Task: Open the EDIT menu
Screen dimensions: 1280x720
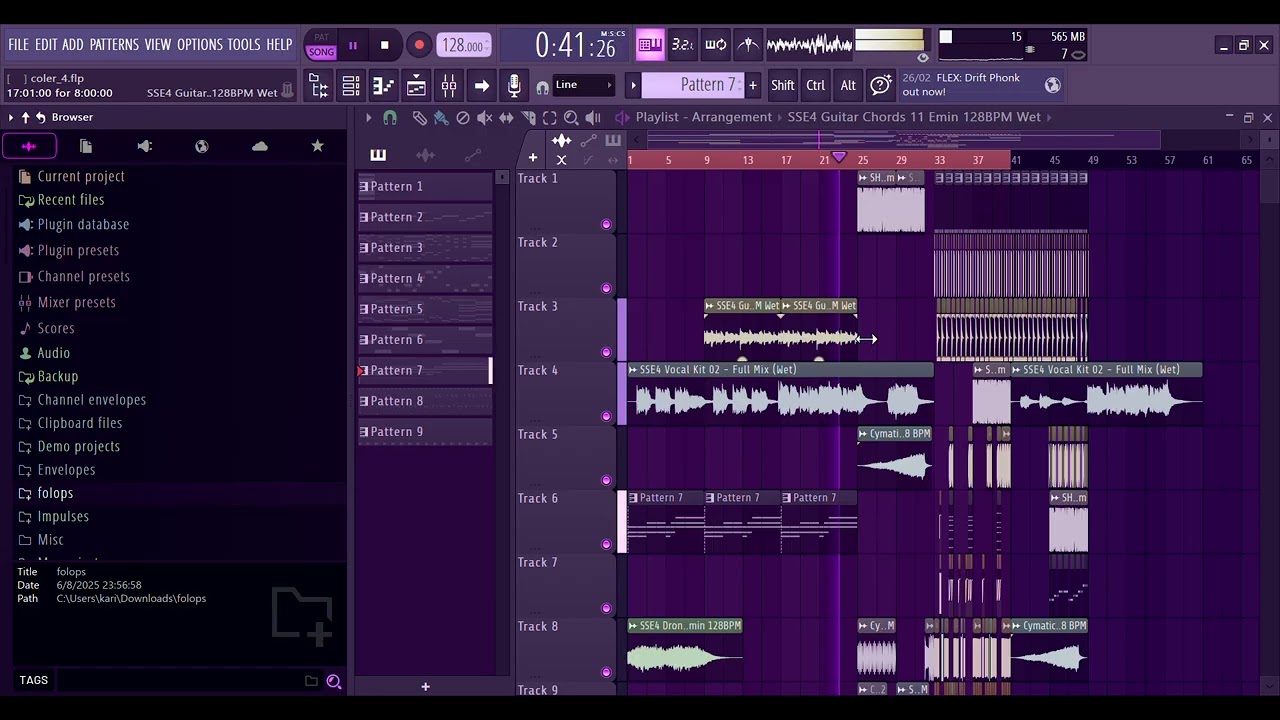Action: click(46, 45)
